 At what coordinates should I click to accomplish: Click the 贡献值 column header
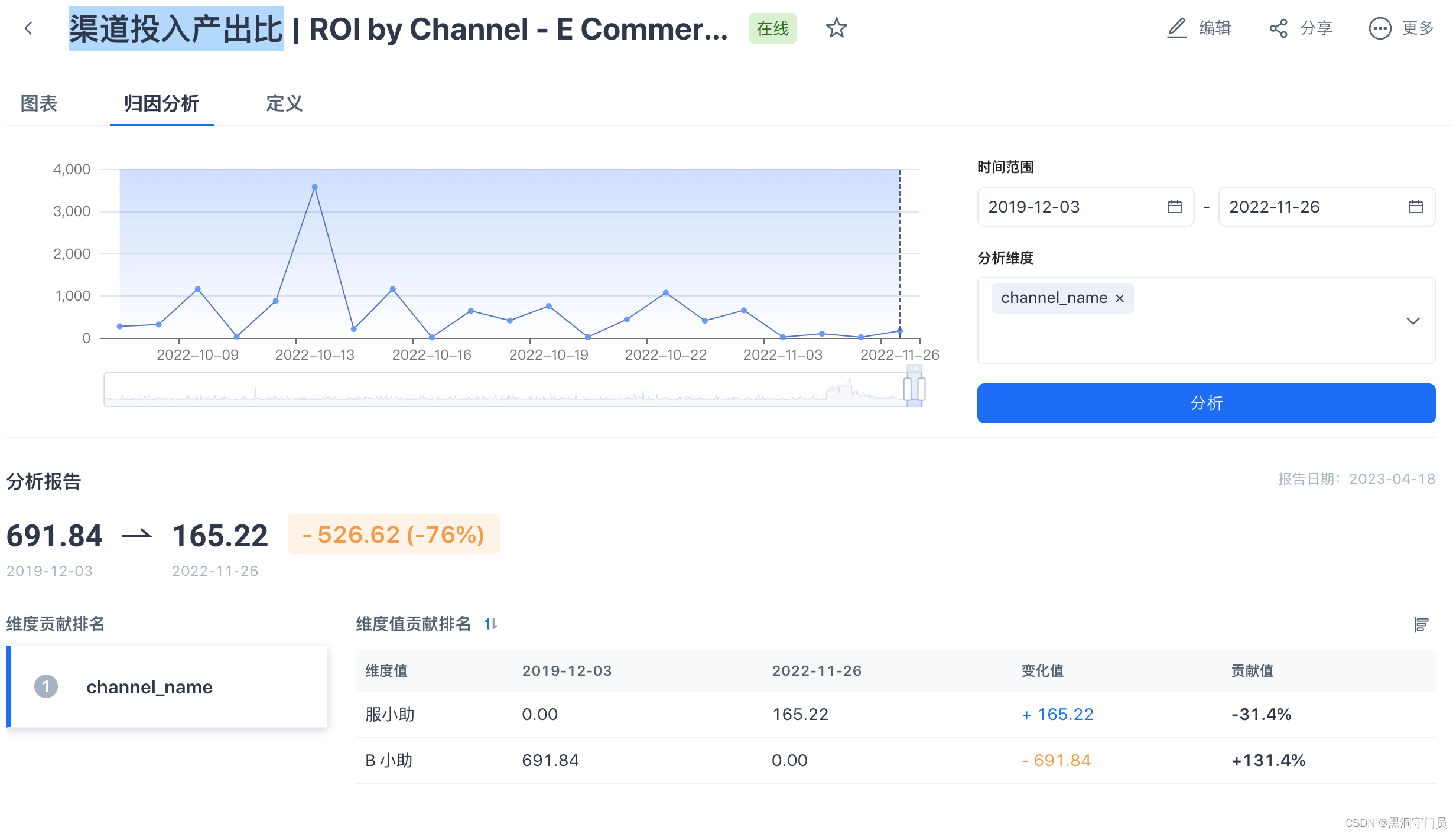coord(1252,670)
